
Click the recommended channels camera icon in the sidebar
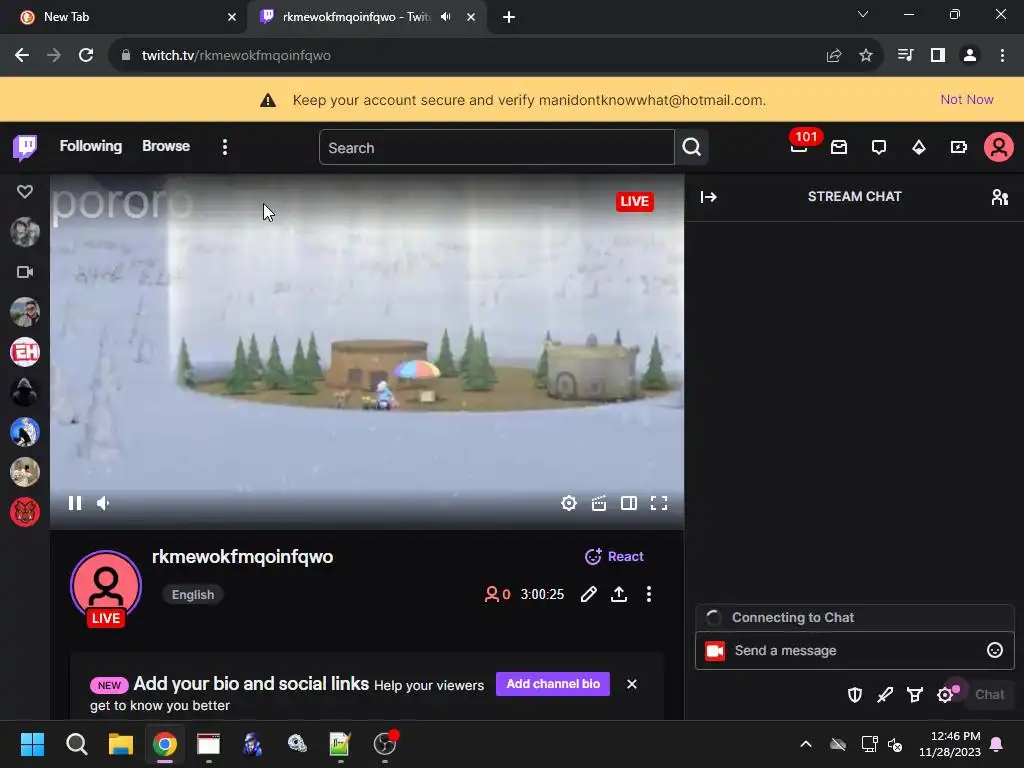coord(25,272)
